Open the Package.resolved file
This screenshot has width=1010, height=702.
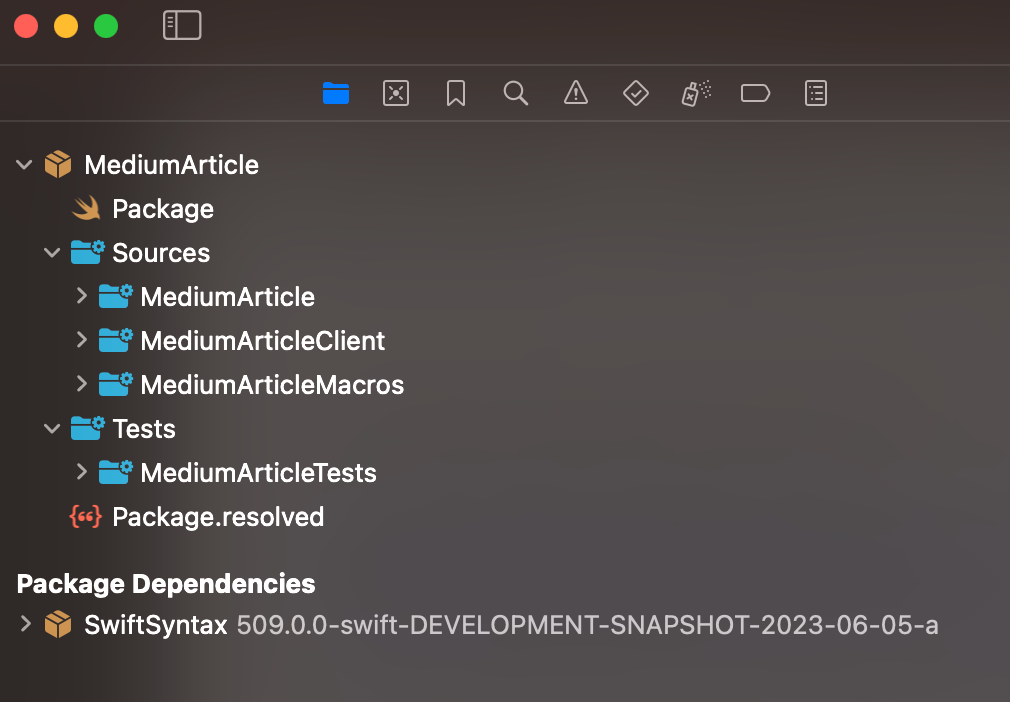click(x=217, y=517)
